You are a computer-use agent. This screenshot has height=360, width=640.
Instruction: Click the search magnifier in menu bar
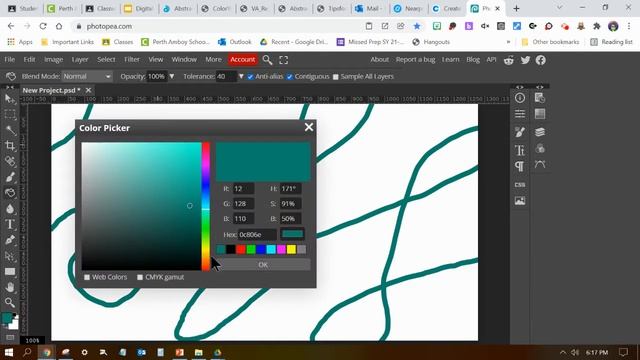(x=267, y=60)
